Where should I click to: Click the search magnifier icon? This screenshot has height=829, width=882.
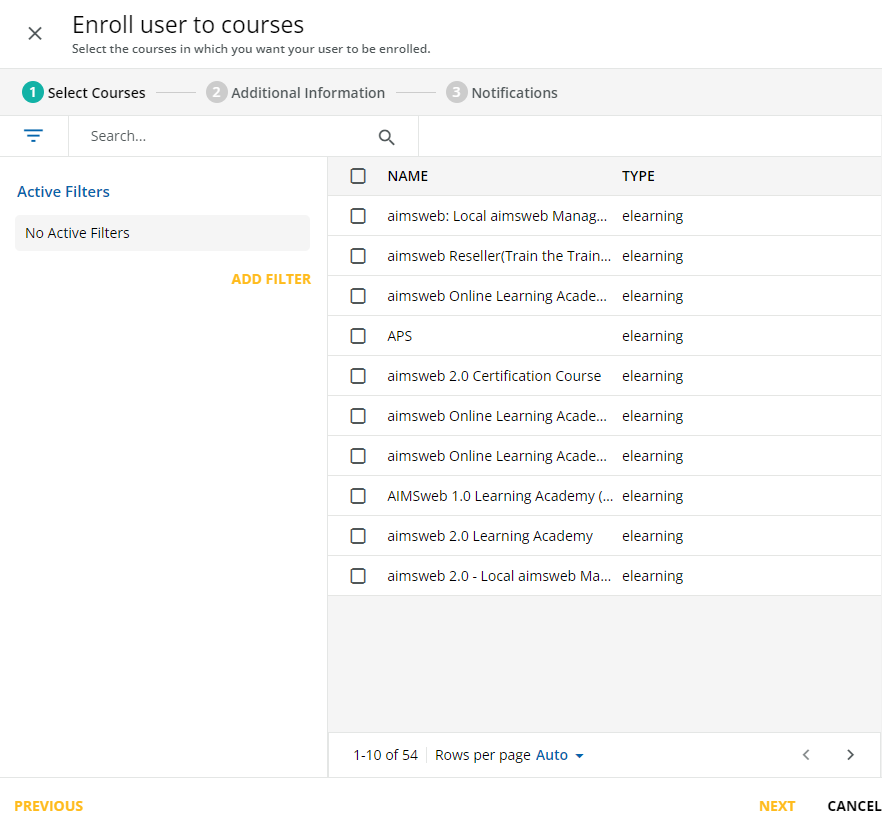click(386, 137)
